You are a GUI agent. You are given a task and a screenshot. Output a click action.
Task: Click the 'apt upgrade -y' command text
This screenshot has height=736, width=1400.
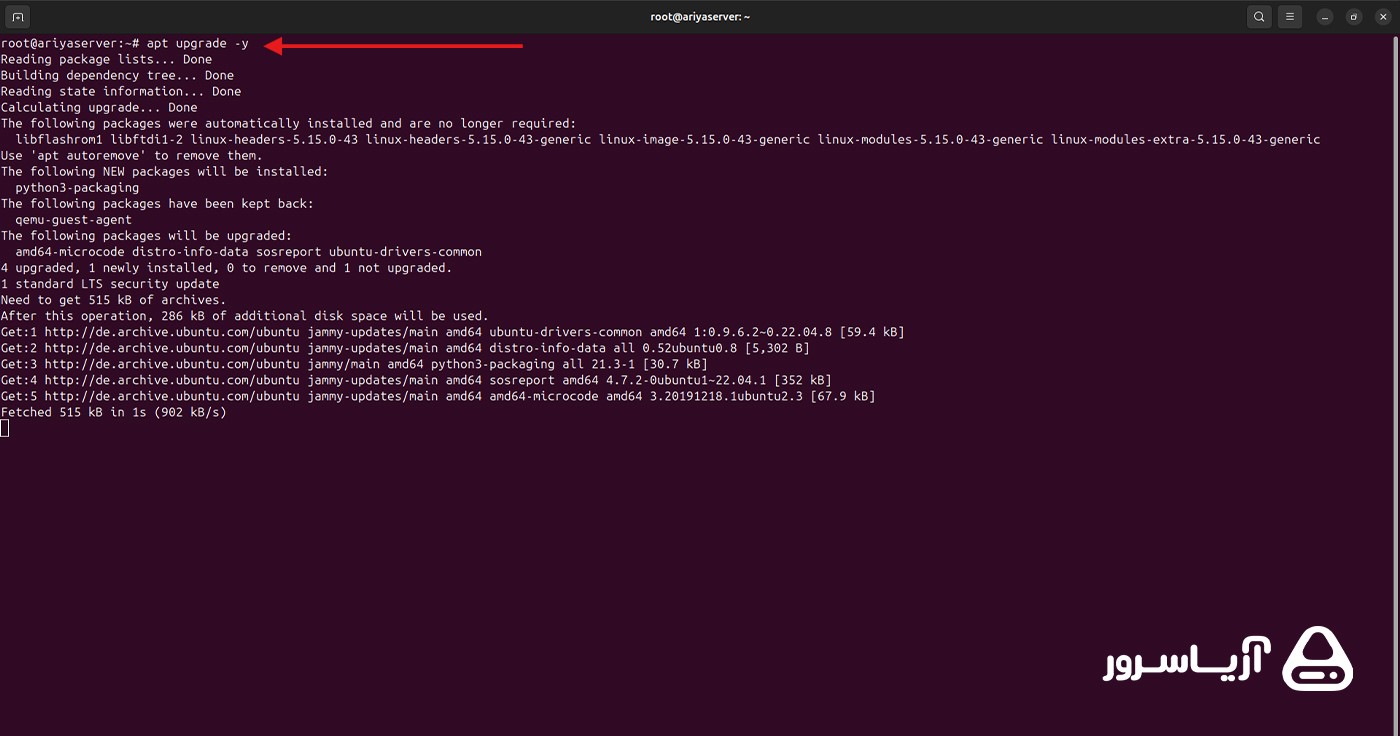click(198, 43)
